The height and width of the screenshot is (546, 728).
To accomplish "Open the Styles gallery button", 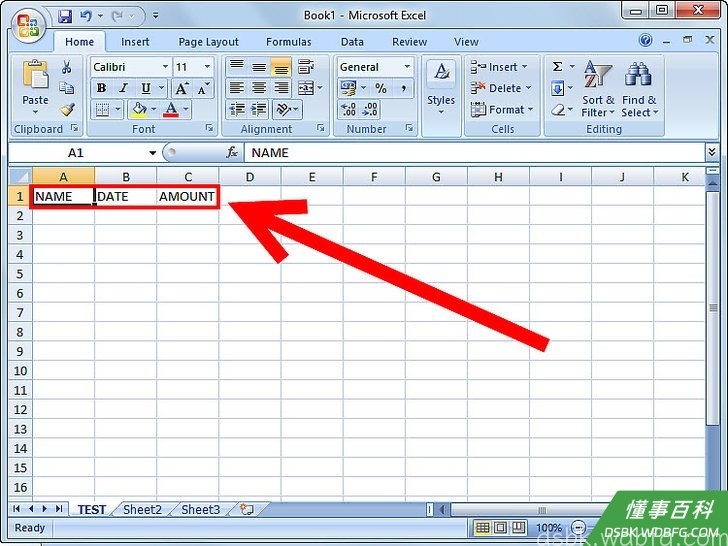I will [441, 88].
